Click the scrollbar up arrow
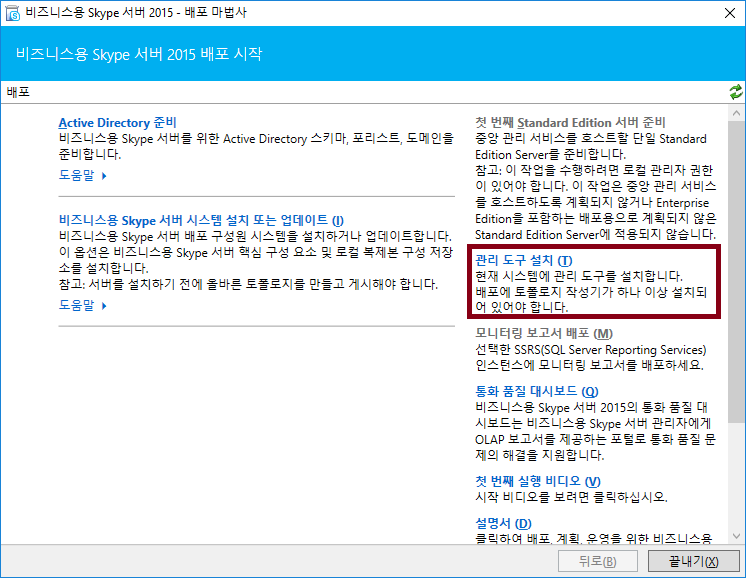Image resolution: width=746 pixels, height=578 pixels. (x=736, y=113)
